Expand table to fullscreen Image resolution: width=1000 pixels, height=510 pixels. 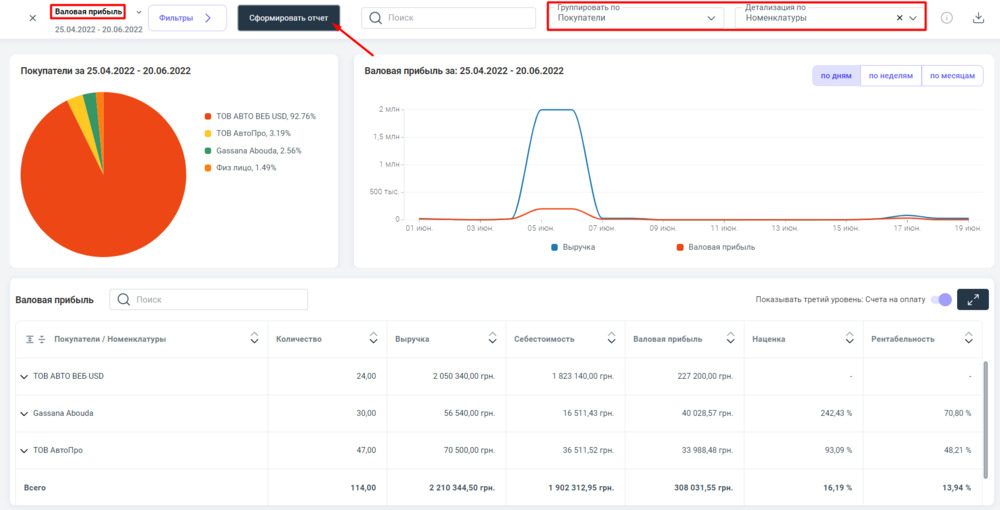point(972,300)
